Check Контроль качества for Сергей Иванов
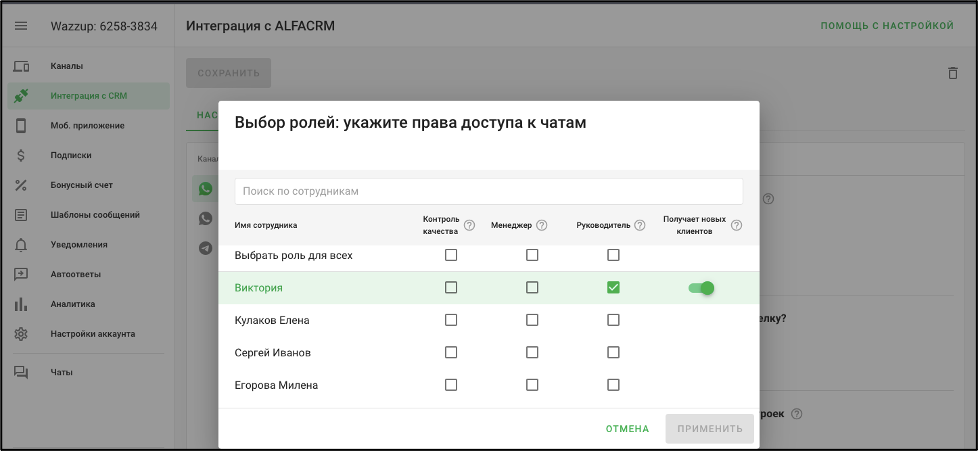Viewport: 979px width, 452px height. (x=451, y=352)
